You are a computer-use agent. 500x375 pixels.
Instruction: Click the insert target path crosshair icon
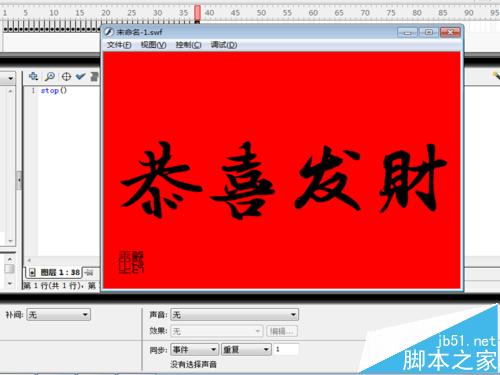pos(66,77)
